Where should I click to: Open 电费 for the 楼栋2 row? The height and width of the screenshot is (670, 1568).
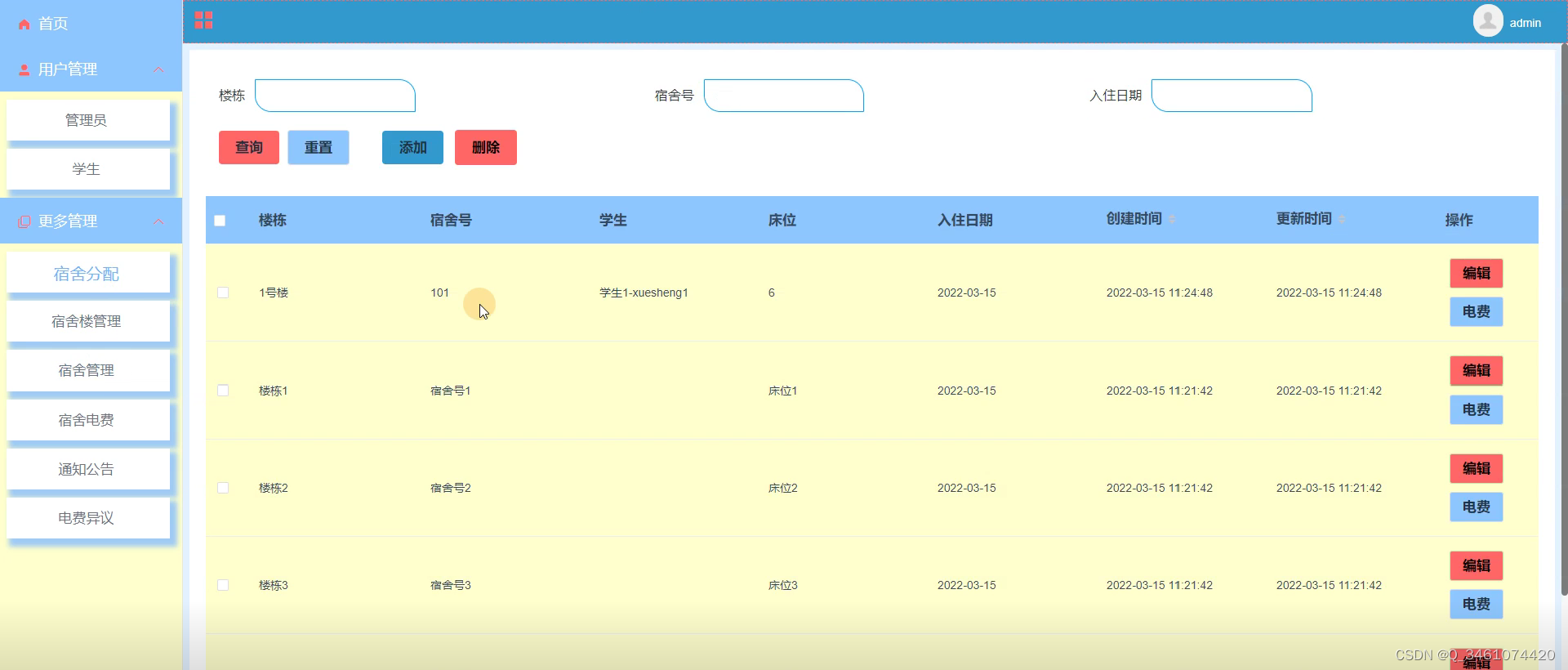pos(1477,507)
